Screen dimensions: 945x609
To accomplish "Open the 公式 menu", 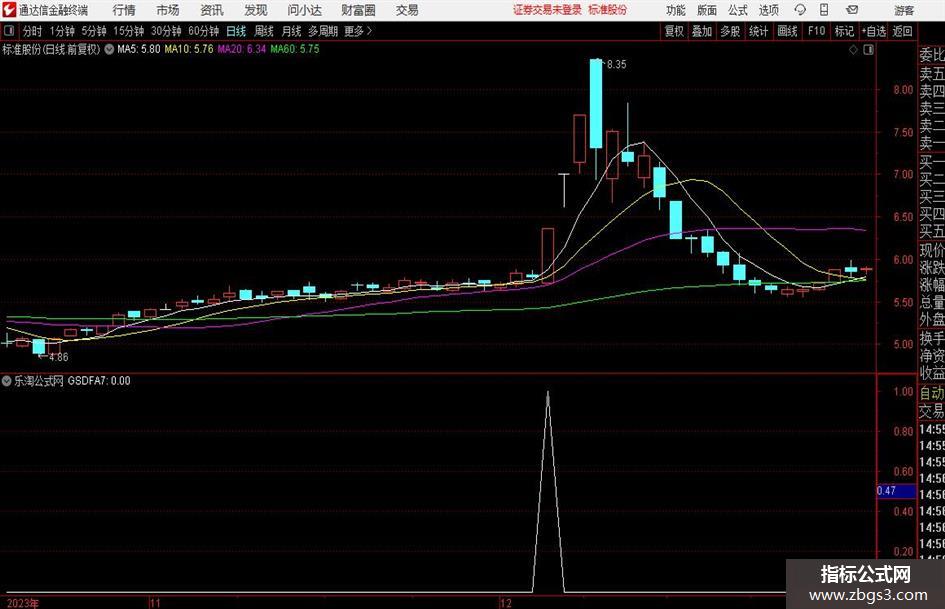I will tap(737, 10).
